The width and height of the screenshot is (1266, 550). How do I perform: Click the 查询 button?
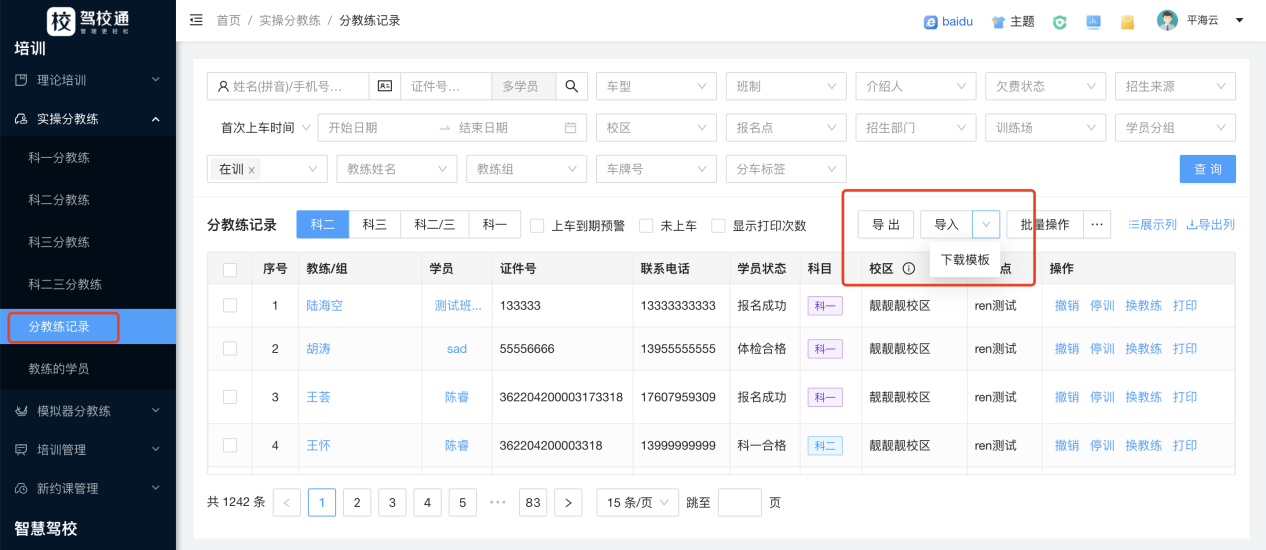click(x=1208, y=169)
